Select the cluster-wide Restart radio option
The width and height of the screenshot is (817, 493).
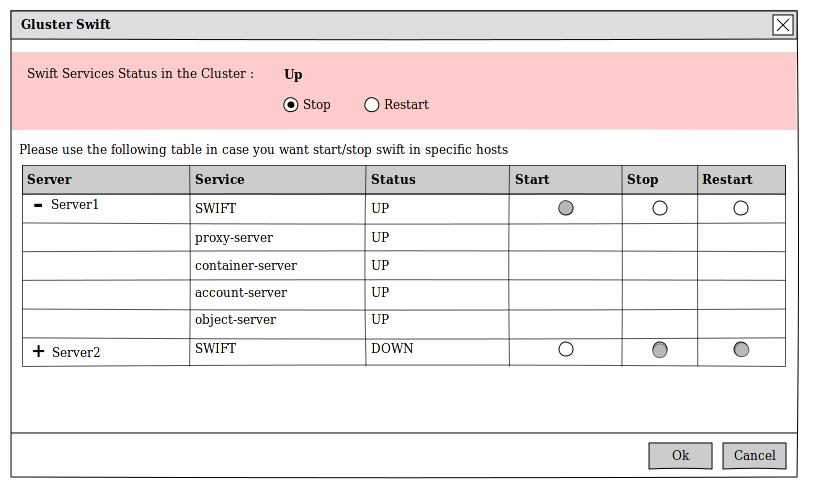point(372,104)
